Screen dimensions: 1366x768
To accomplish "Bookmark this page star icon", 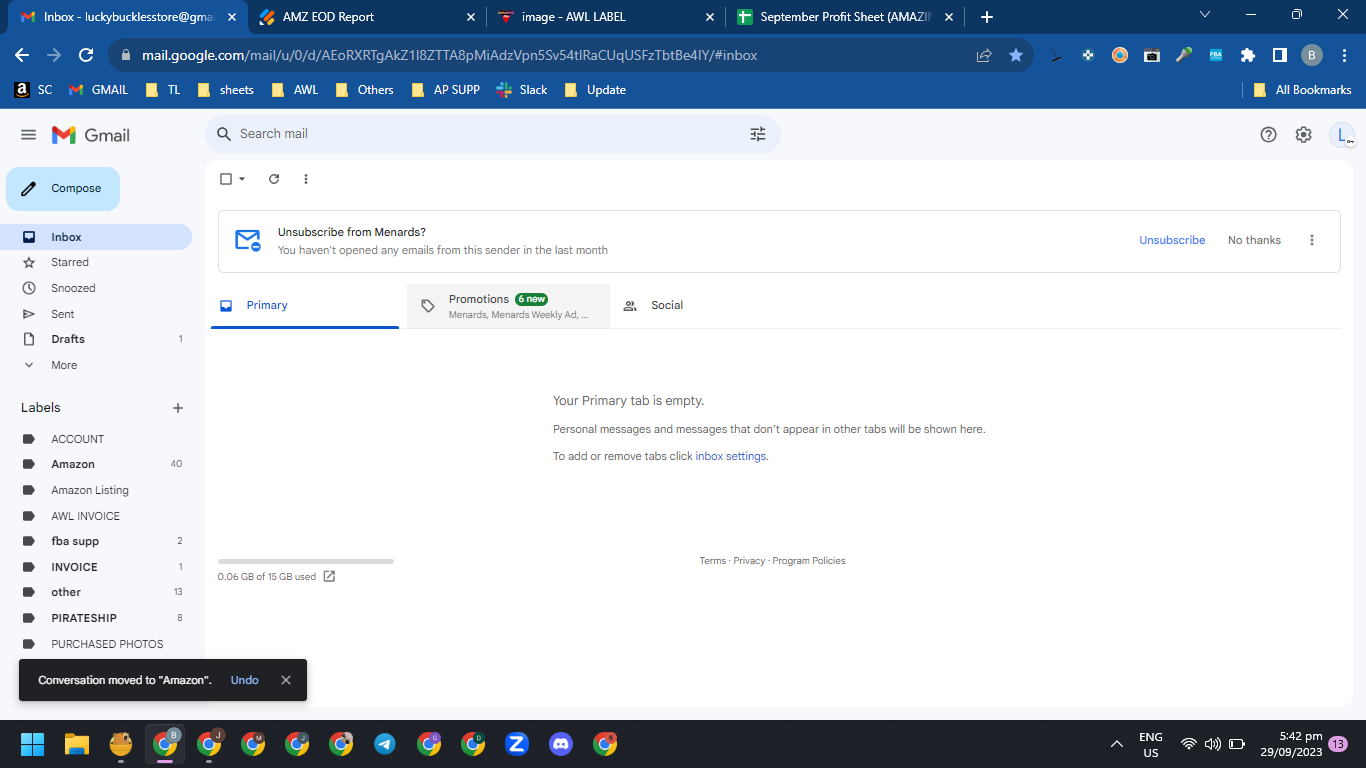I will coord(1016,55).
